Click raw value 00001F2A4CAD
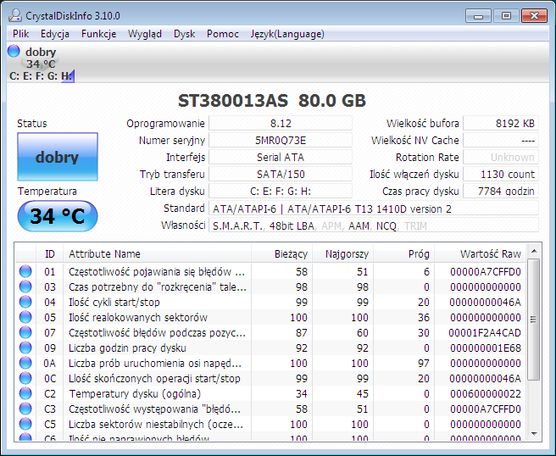 485,333
